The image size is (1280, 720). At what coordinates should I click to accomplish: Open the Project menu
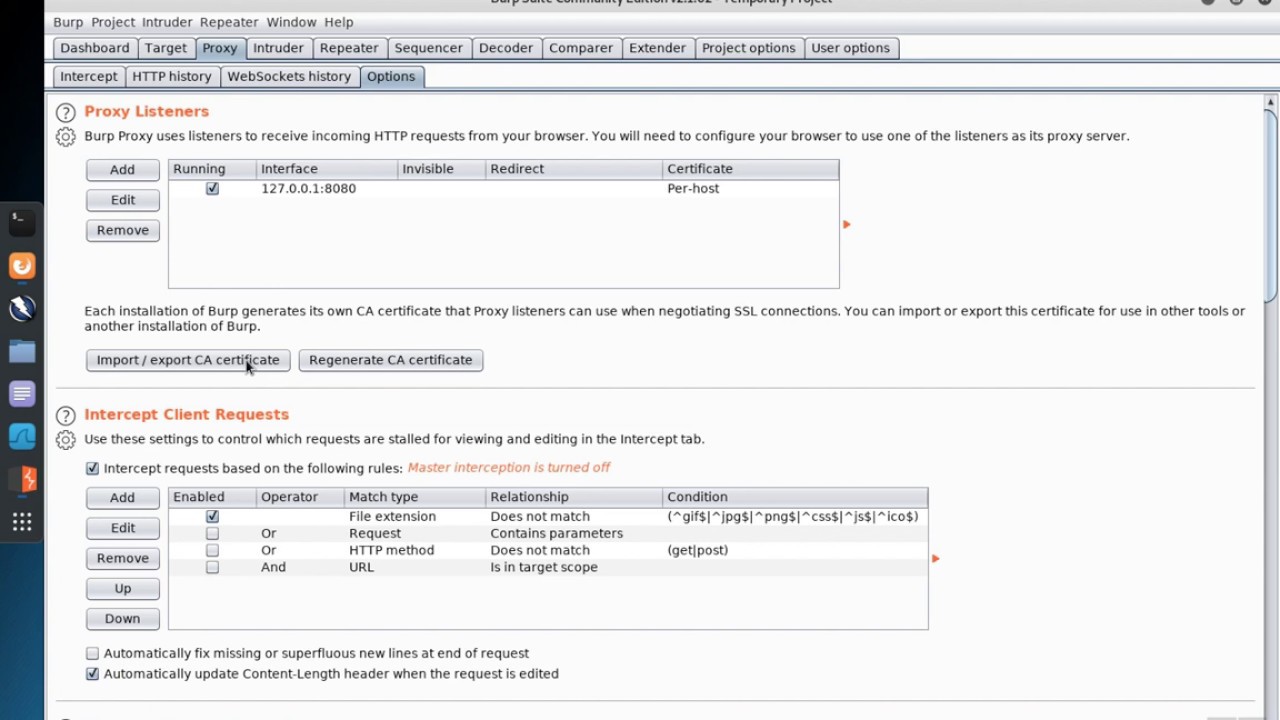tap(112, 22)
